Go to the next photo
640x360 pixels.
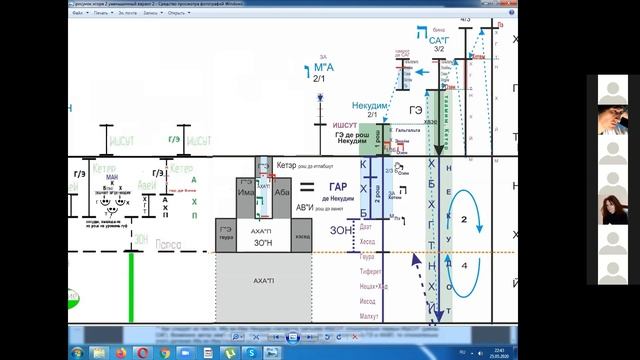click(310, 337)
